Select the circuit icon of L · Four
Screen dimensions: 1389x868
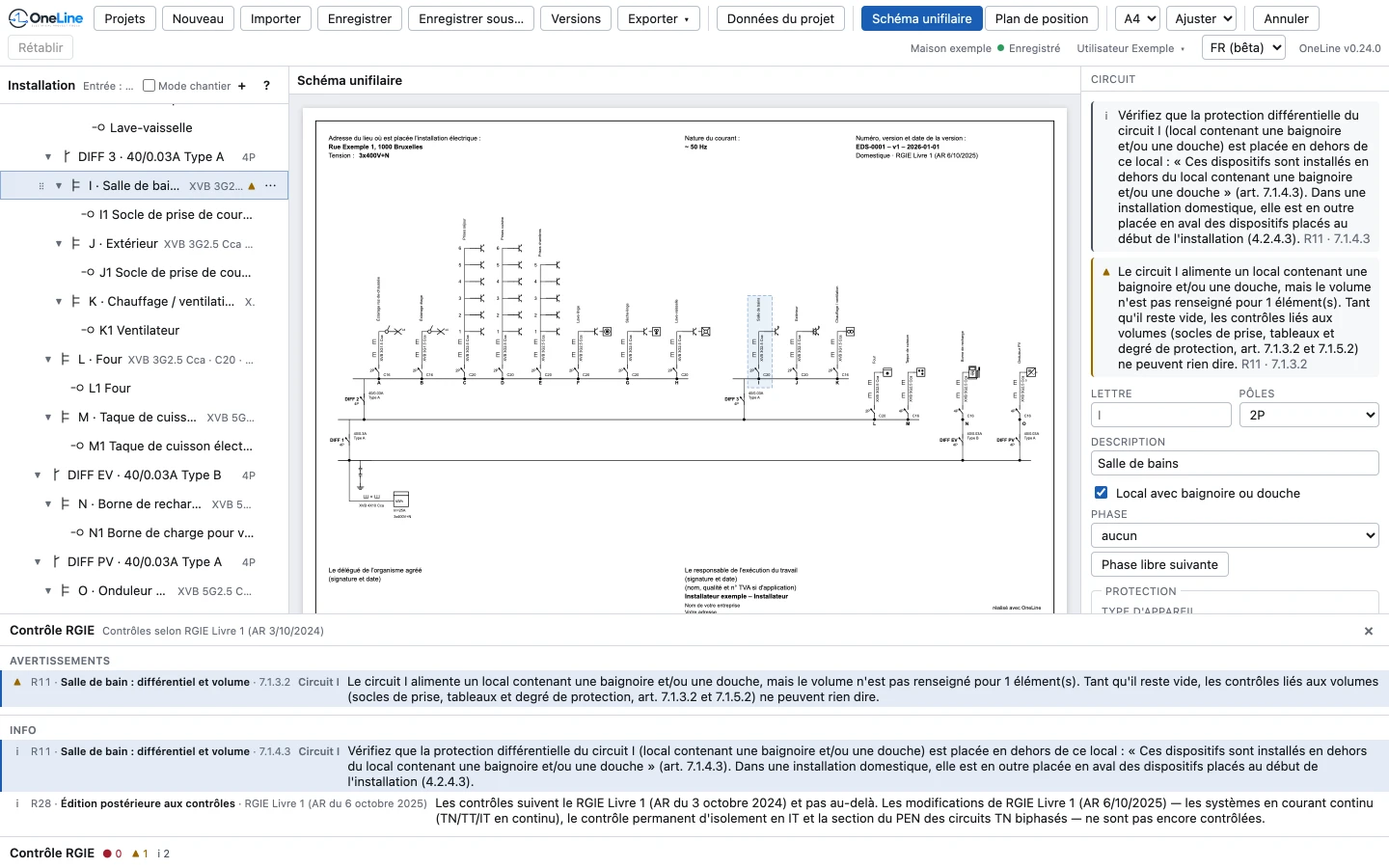click(65, 360)
